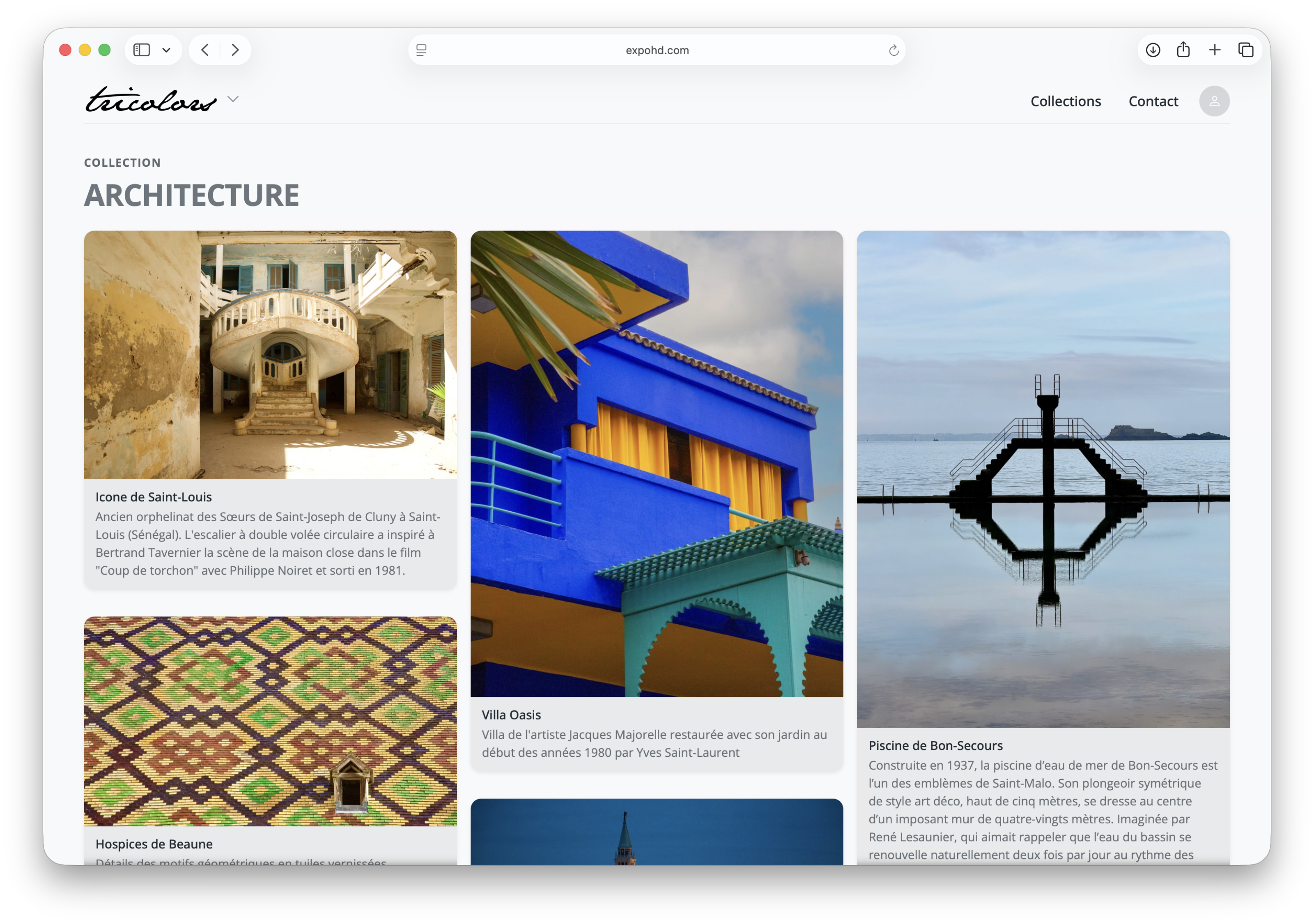Open the Collections menu
This screenshot has width=1314, height=924.
[1066, 101]
